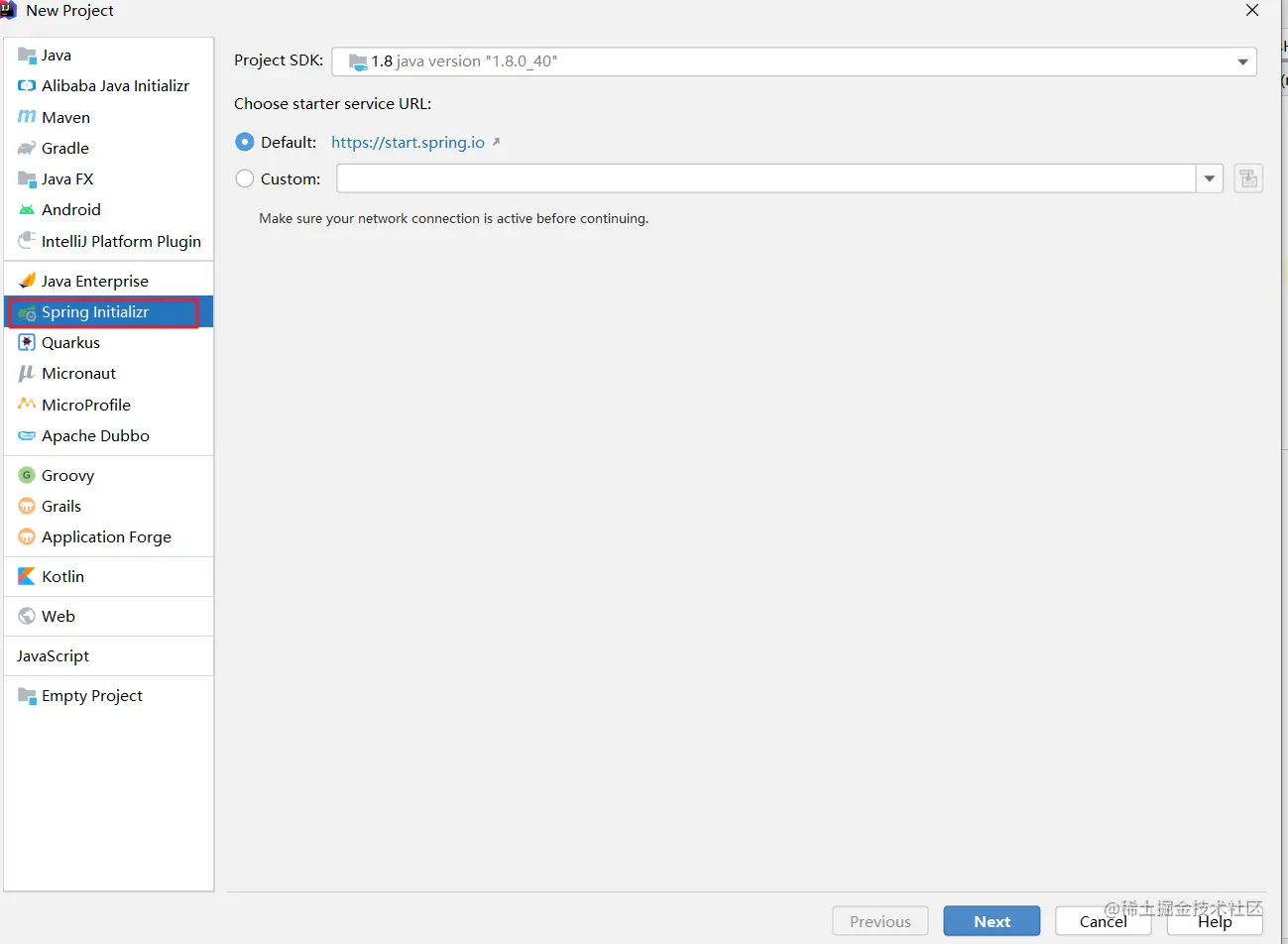1288x944 pixels.
Task: Click the Kotlin K icon
Action: point(27,576)
